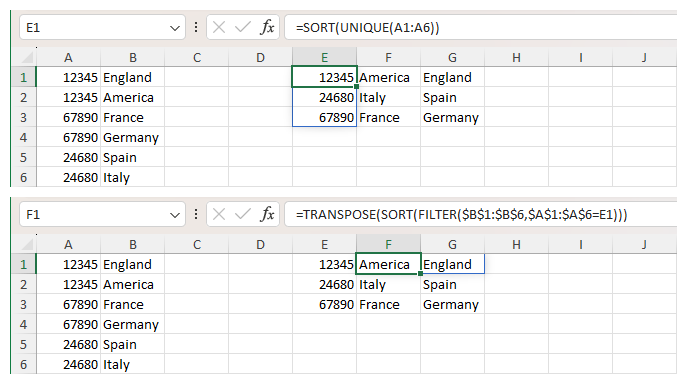The width and height of the screenshot is (687, 384).
Task: Click cell B6 Italy in top sheet
Action: (133, 177)
